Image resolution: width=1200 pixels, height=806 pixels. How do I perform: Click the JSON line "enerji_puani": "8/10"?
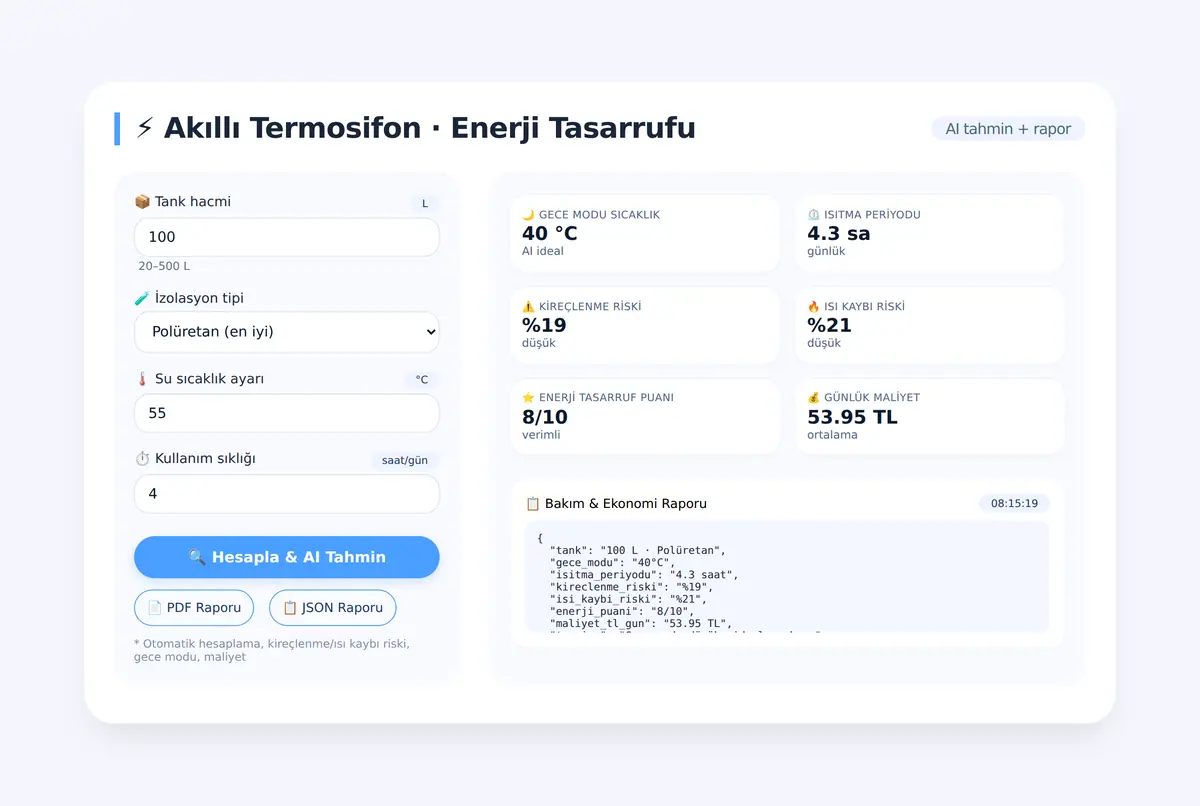[621, 611]
